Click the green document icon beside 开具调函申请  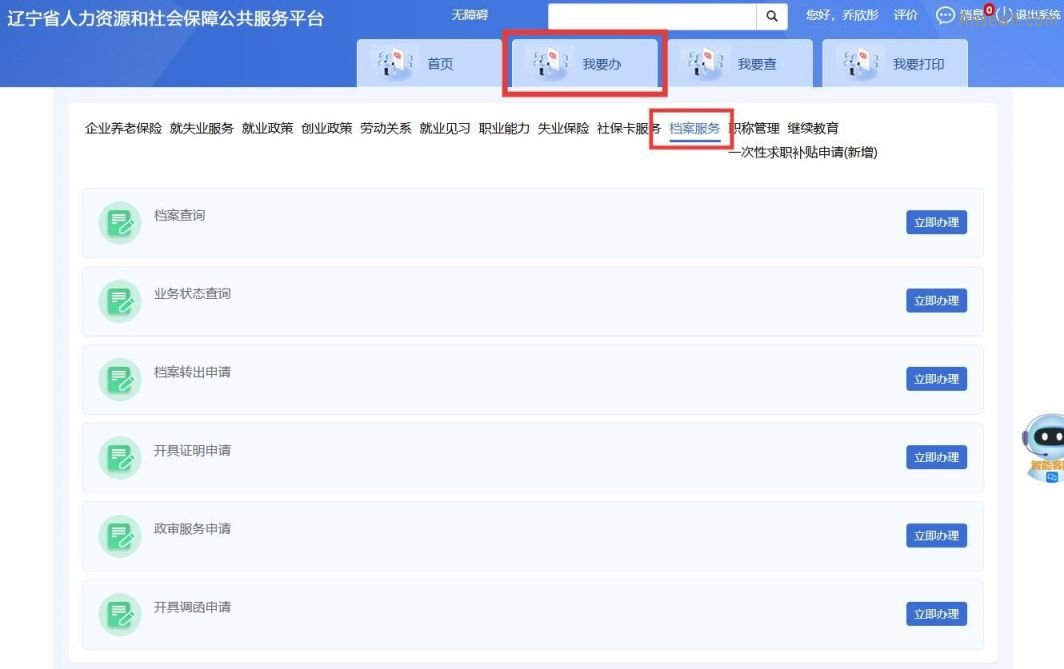[x=120, y=615]
